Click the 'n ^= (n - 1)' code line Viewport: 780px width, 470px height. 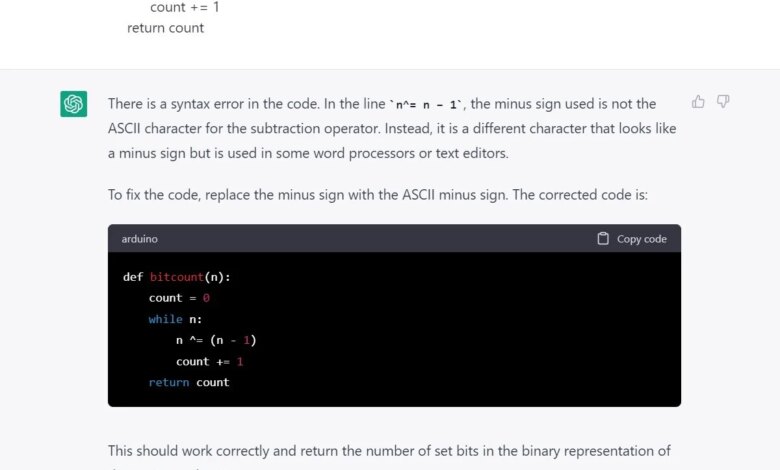tap(216, 340)
